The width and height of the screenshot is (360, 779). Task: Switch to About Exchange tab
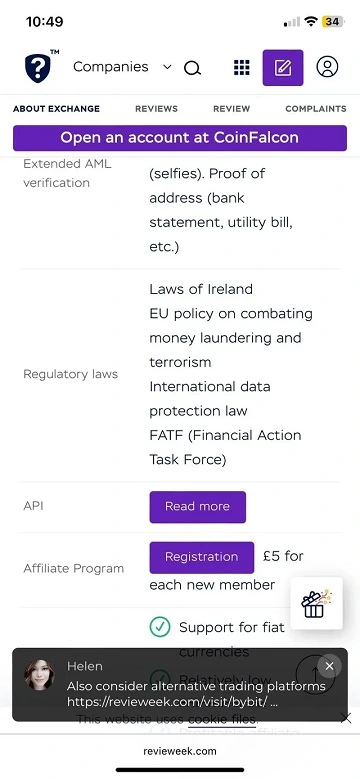pos(56,109)
